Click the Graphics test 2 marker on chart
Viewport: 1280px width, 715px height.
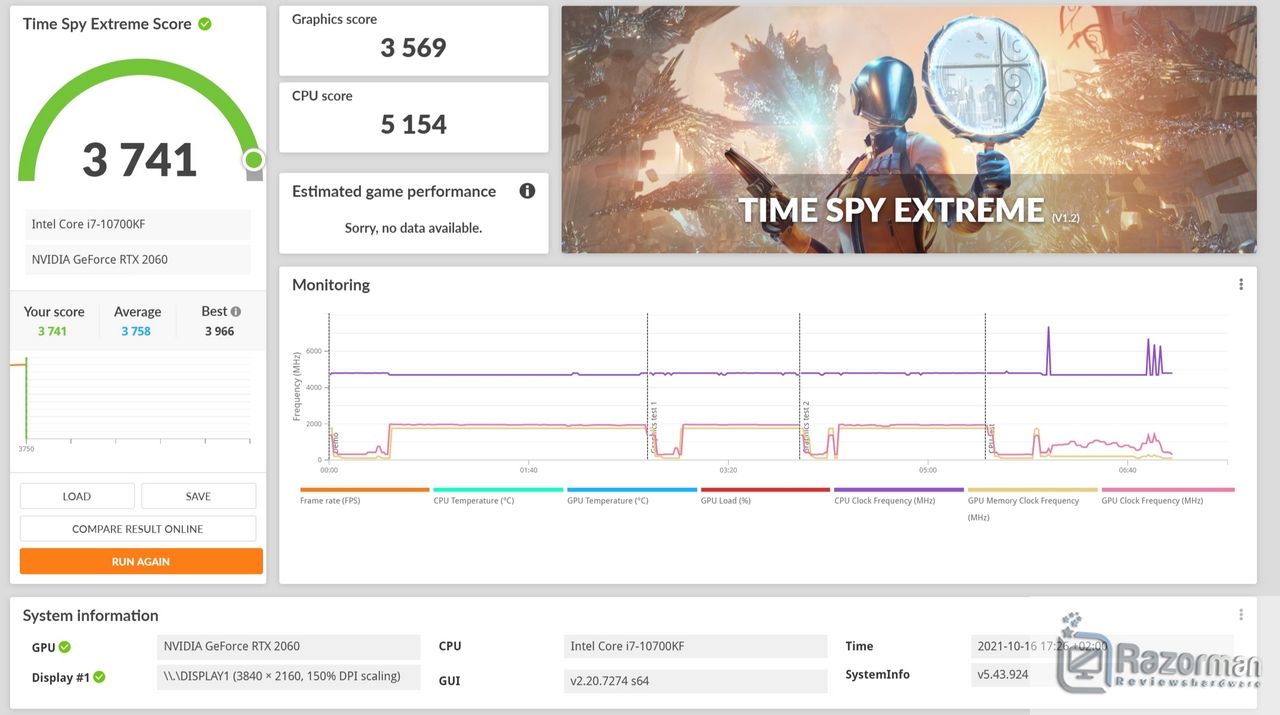806,427
